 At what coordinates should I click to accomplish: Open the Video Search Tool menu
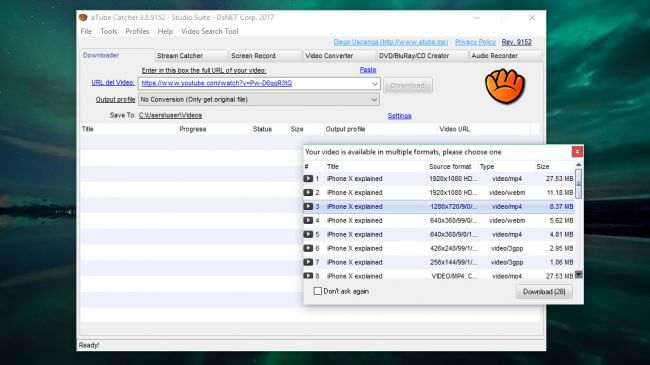[x=210, y=31]
